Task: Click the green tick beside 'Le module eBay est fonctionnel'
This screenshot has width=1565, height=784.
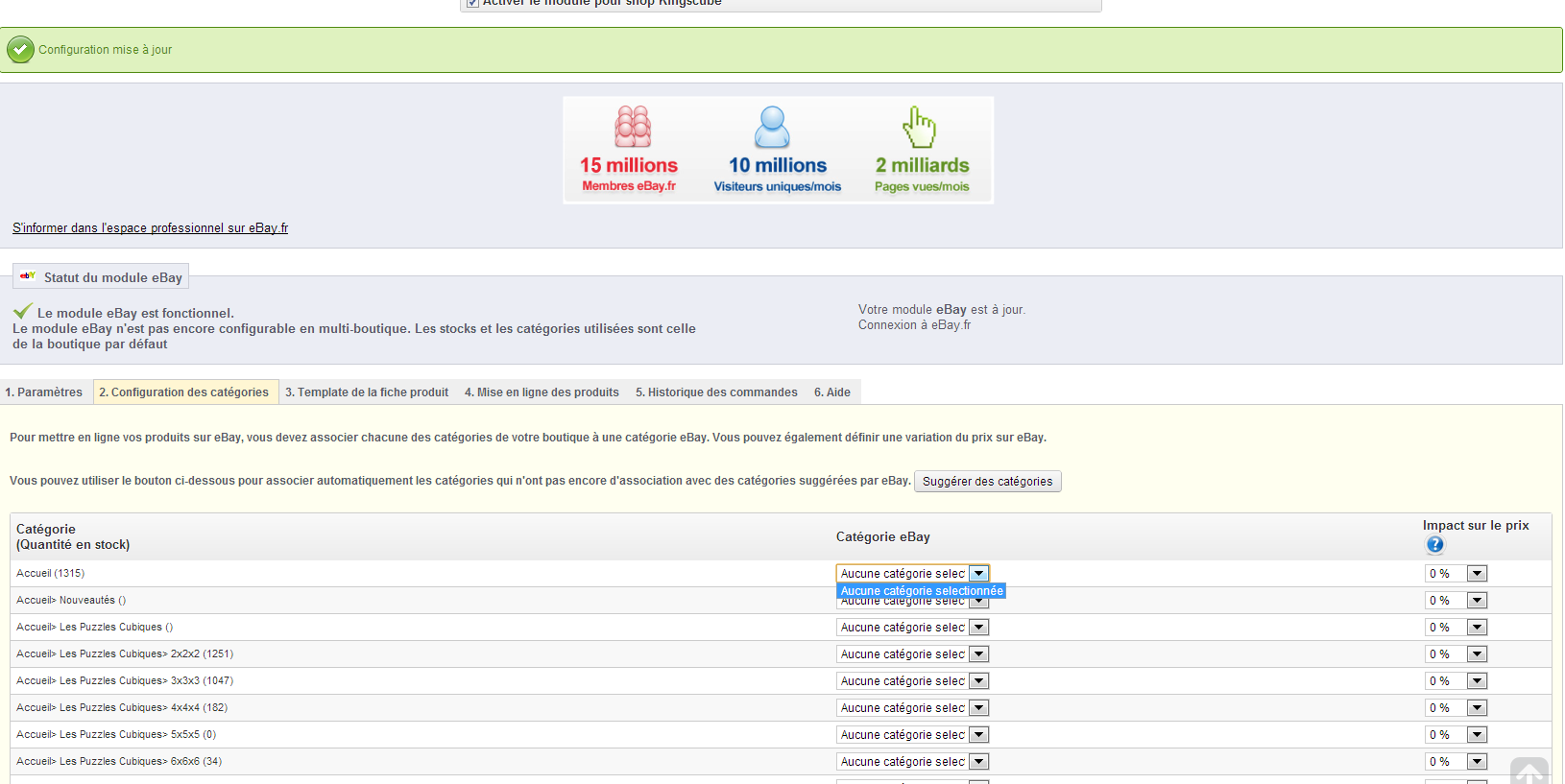Action: tap(23, 311)
